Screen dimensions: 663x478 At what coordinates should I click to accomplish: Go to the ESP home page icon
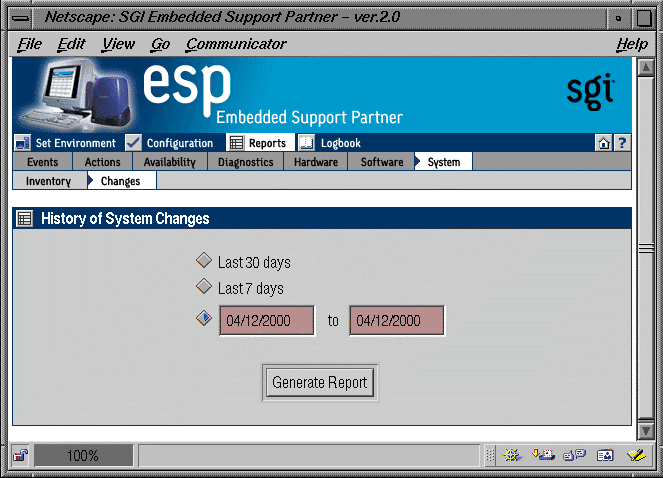tap(603, 143)
